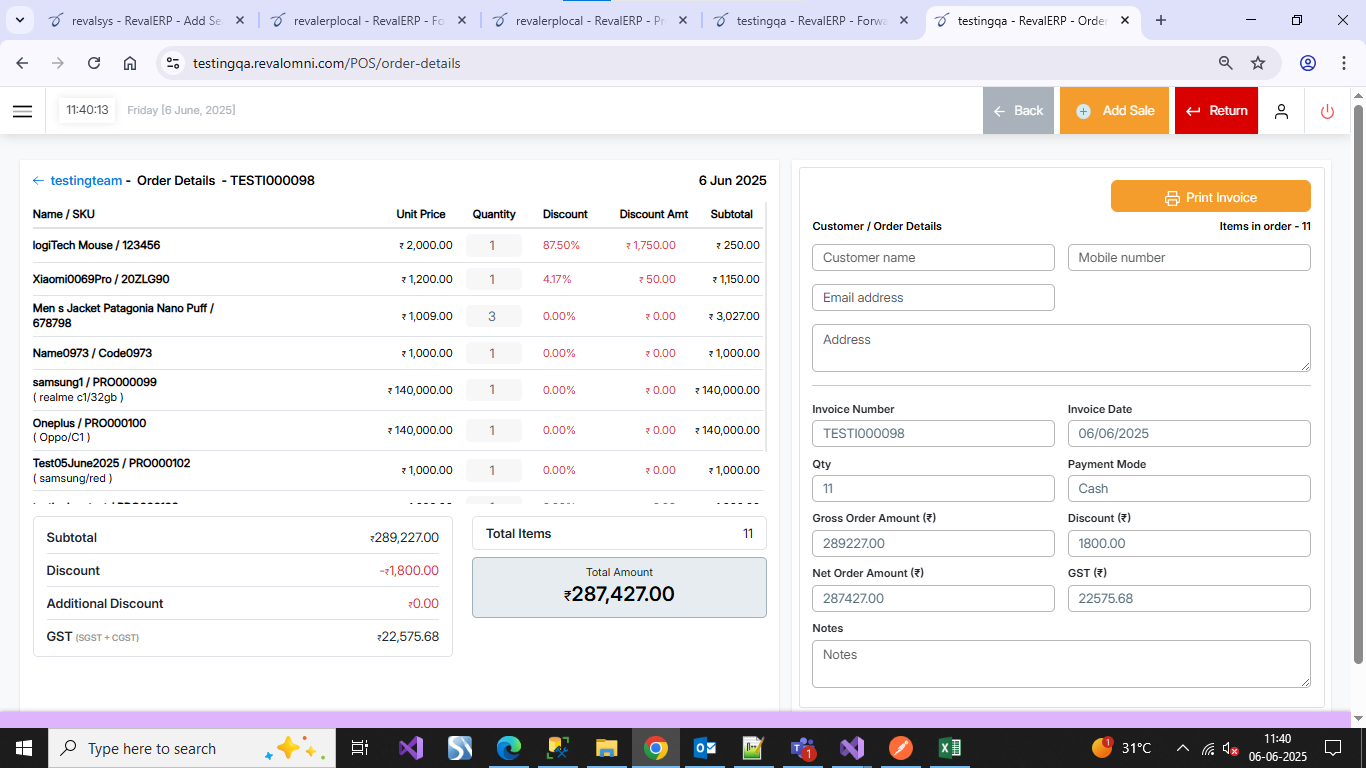Click the orange Add Sale button
Screen dimensions: 1366x768
tap(1114, 111)
